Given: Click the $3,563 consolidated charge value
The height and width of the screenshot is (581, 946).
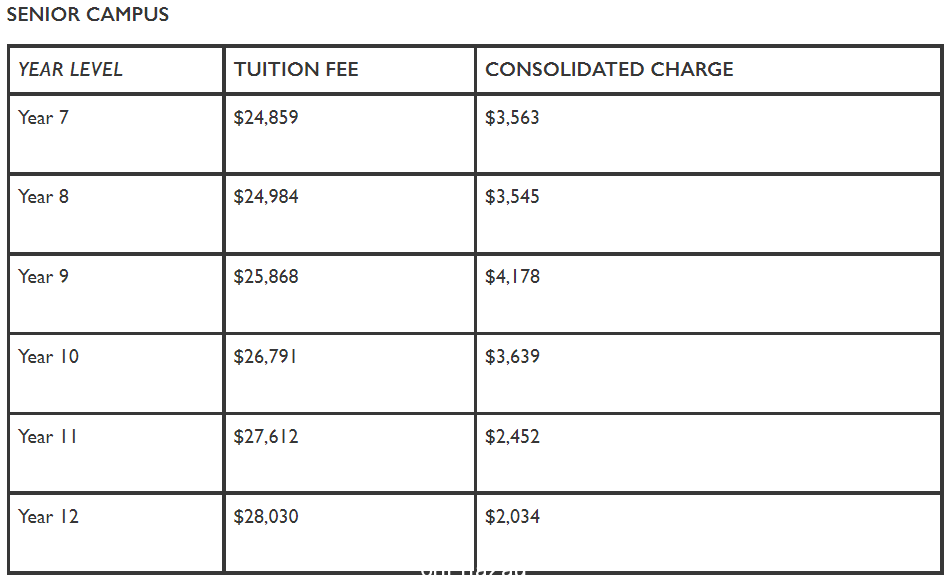Looking at the screenshot, I should point(512,117).
